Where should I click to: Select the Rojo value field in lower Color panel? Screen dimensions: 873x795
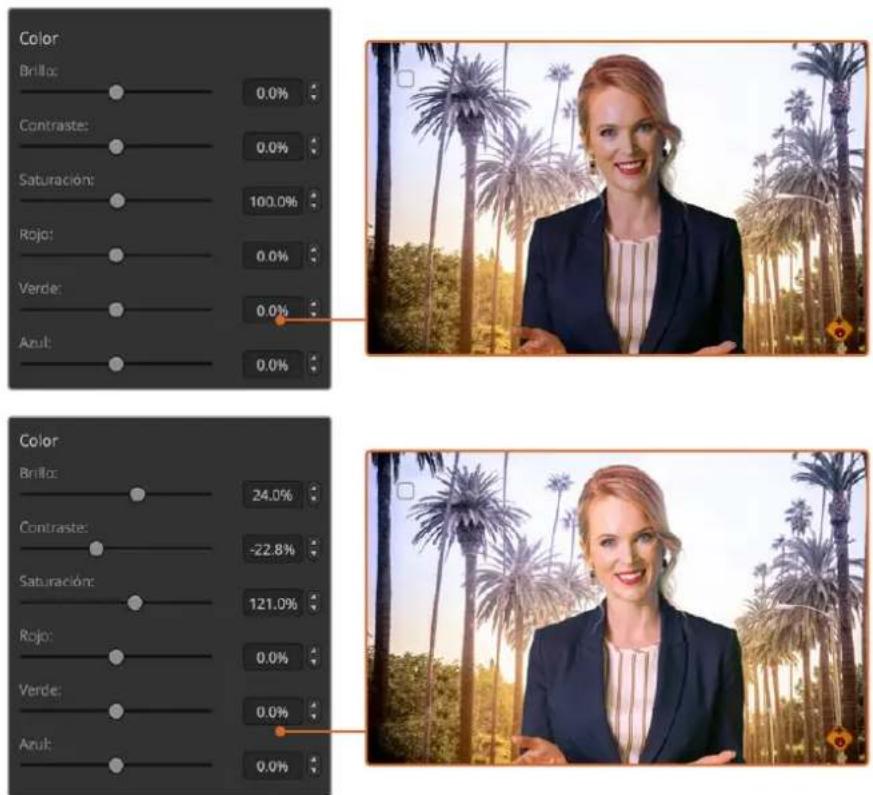[273, 658]
